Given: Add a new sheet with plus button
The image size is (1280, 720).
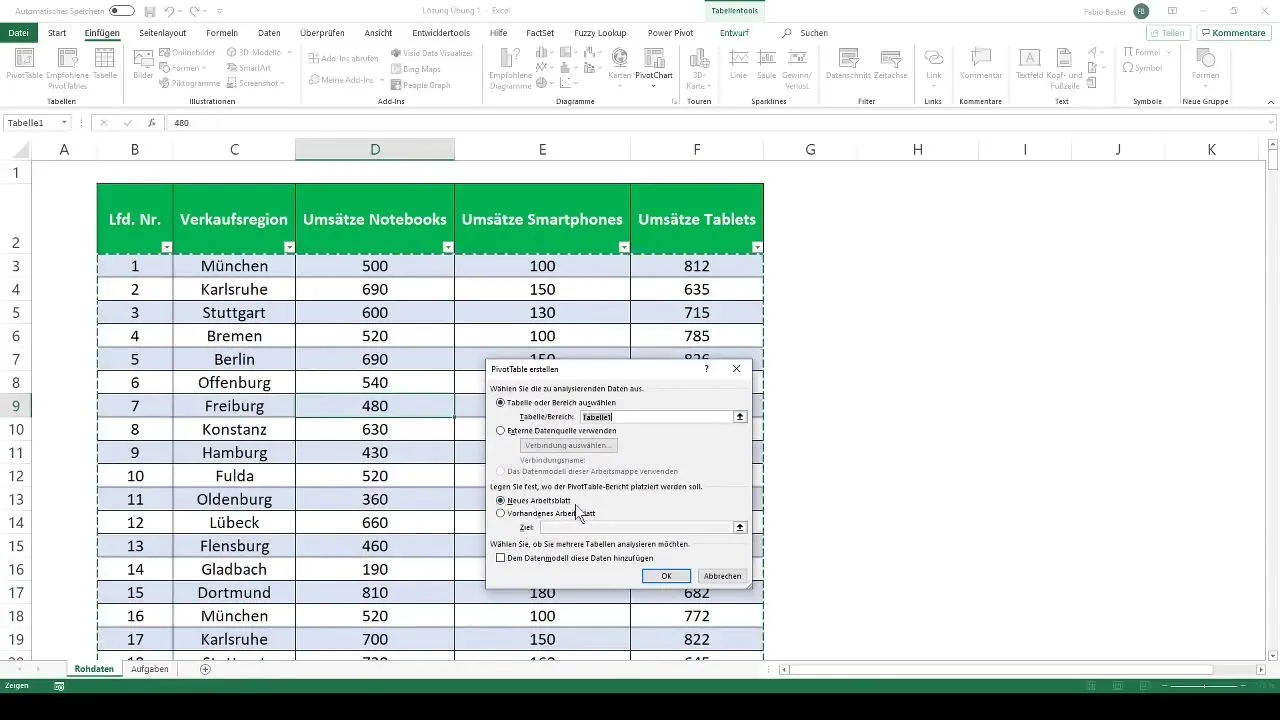Looking at the screenshot, I should click(x=206, y=668).
